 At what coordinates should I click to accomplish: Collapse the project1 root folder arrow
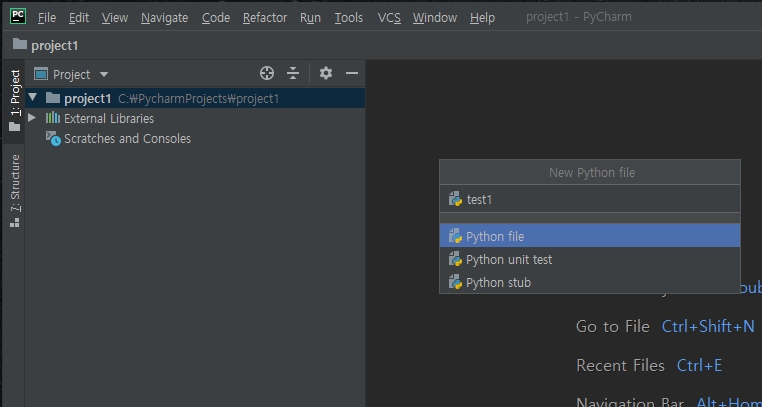[x=32, y=98]
